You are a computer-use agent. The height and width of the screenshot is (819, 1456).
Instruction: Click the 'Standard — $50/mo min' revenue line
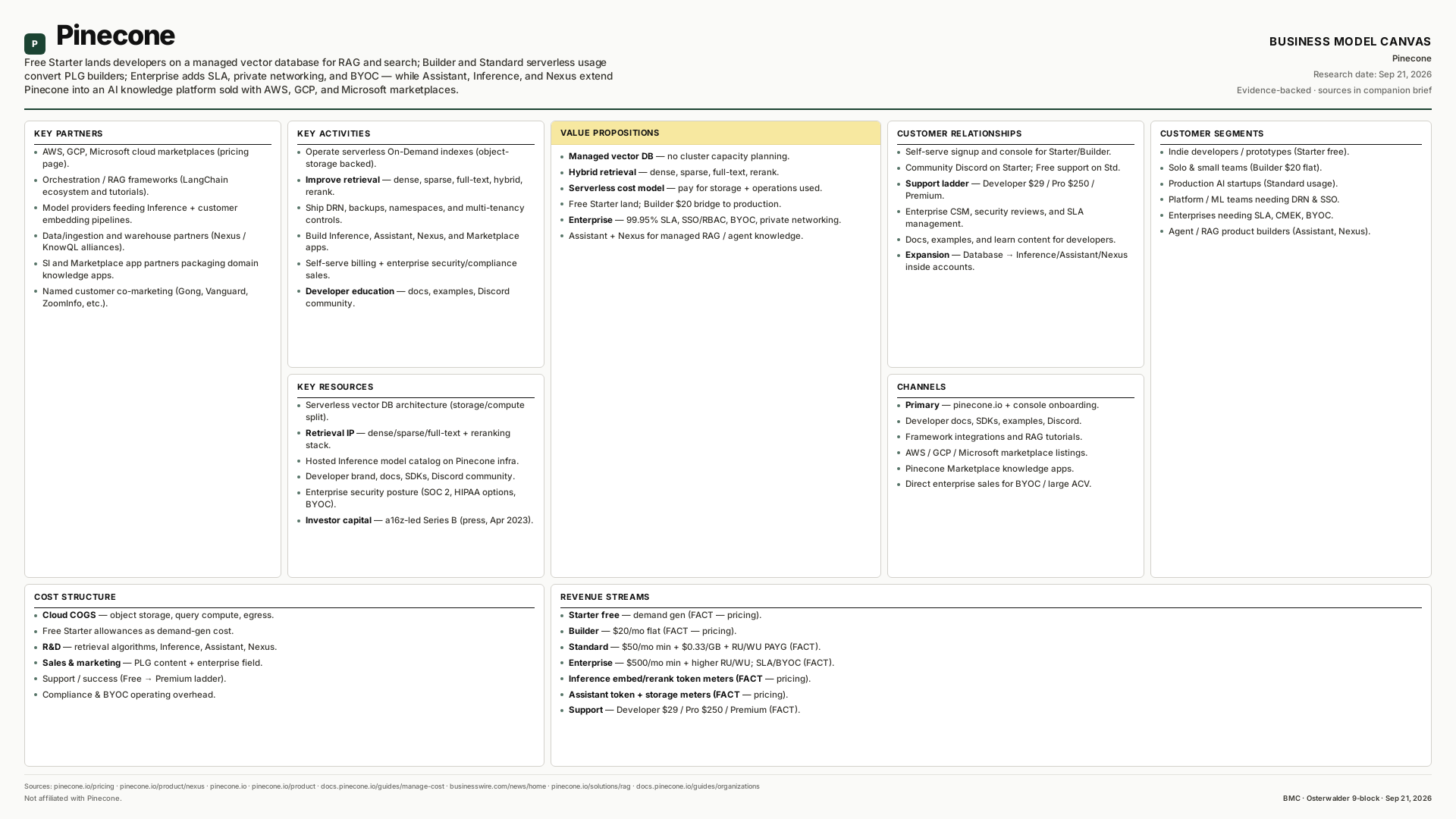[x=695, y=647]
